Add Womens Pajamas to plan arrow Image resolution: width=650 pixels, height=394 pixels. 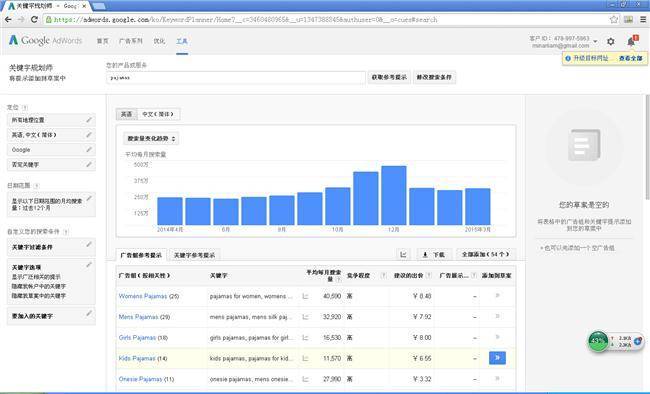tap(497, 296)
